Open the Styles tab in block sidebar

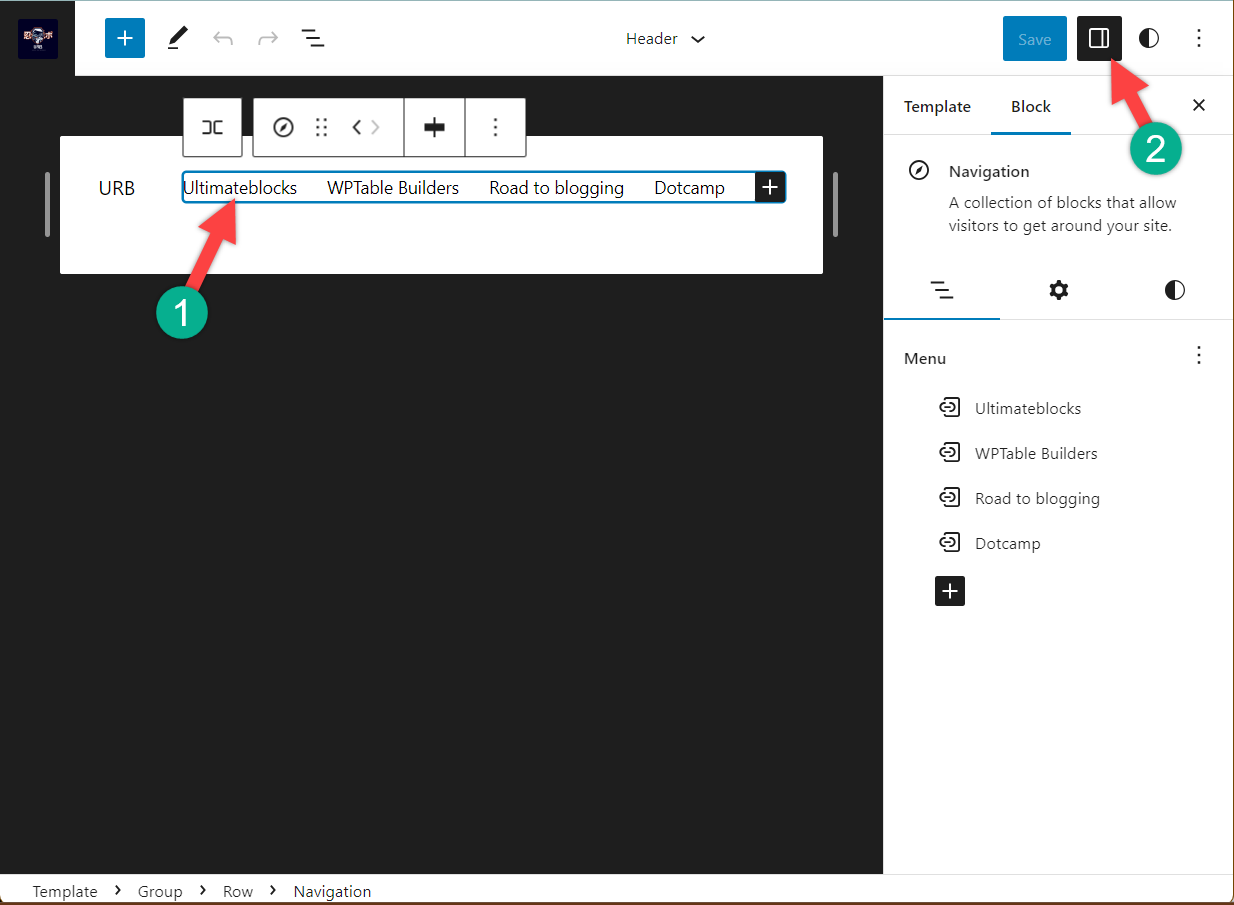pyautogui.click(x=1175, y=290)
